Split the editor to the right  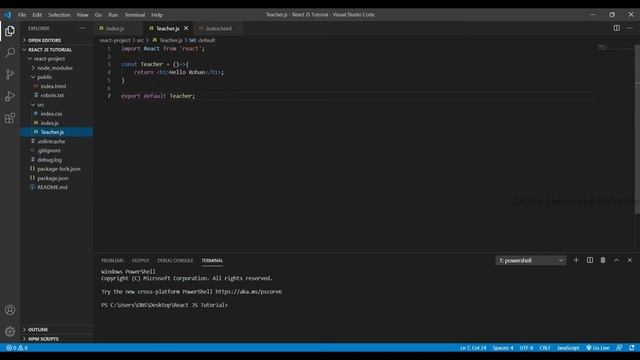click(616, 28)
